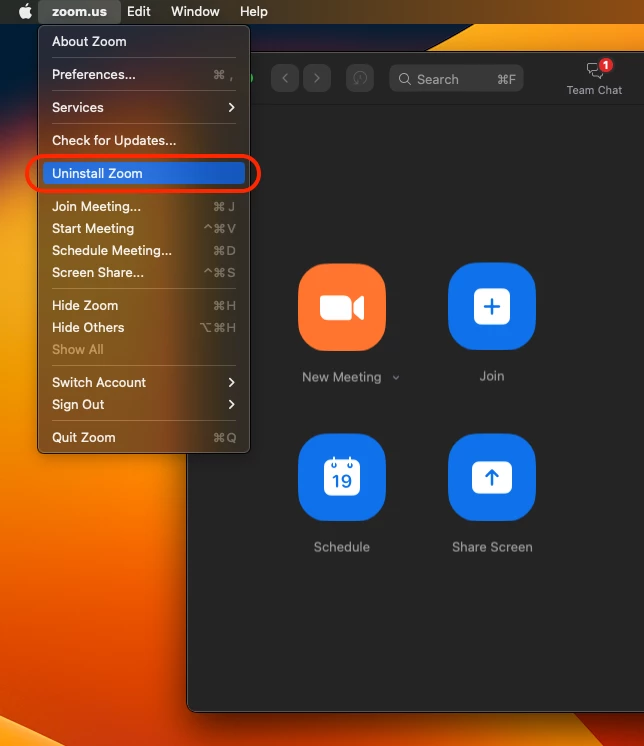Choose Hide Others
The image size is (644, 746).
point(144,327)
